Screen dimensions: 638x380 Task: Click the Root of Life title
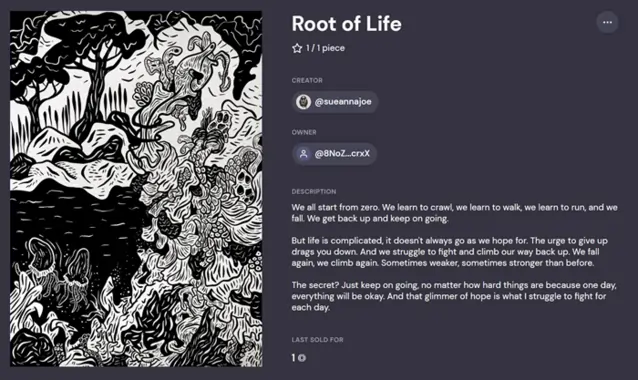click(346, 24)
